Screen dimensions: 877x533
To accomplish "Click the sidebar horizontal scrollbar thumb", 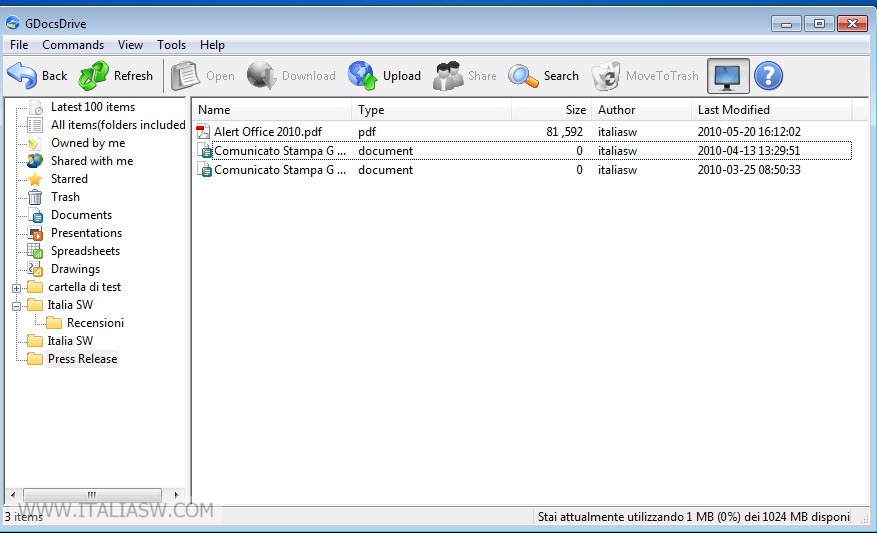I will coord(92,495).
